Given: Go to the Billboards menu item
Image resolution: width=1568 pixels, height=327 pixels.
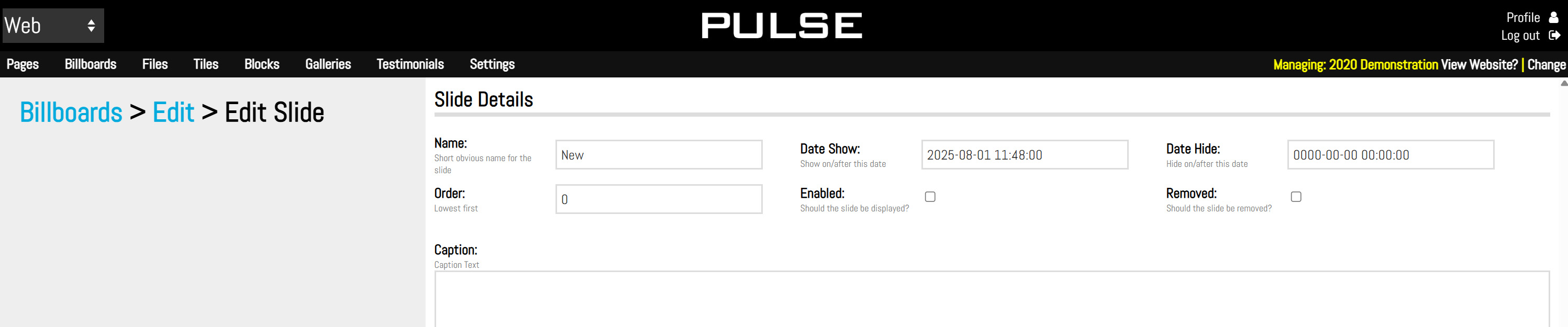Looking at the screenshot, I should [91, 64].
